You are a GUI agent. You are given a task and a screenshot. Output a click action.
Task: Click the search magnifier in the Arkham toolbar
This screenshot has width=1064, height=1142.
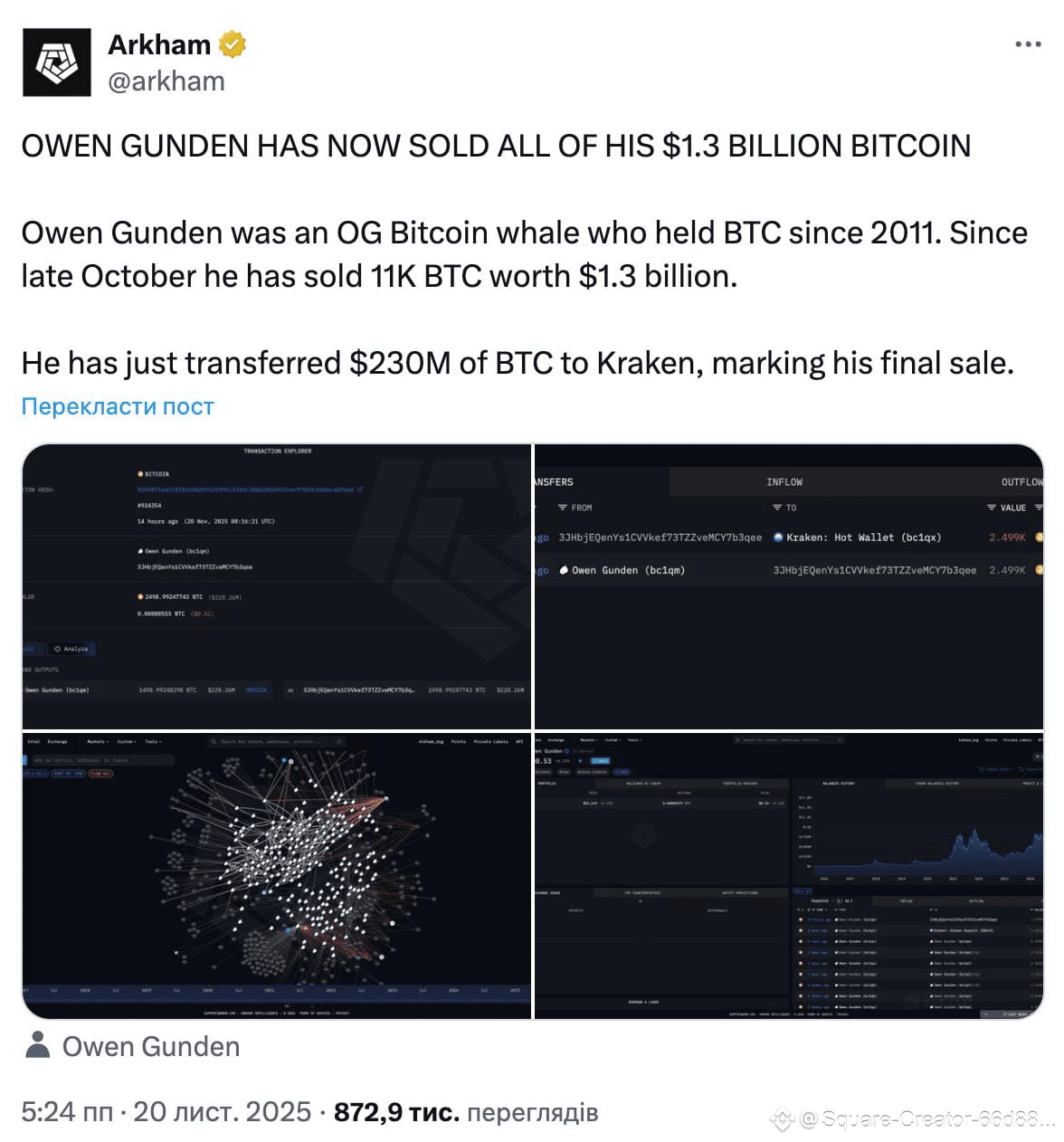[213, 740]
